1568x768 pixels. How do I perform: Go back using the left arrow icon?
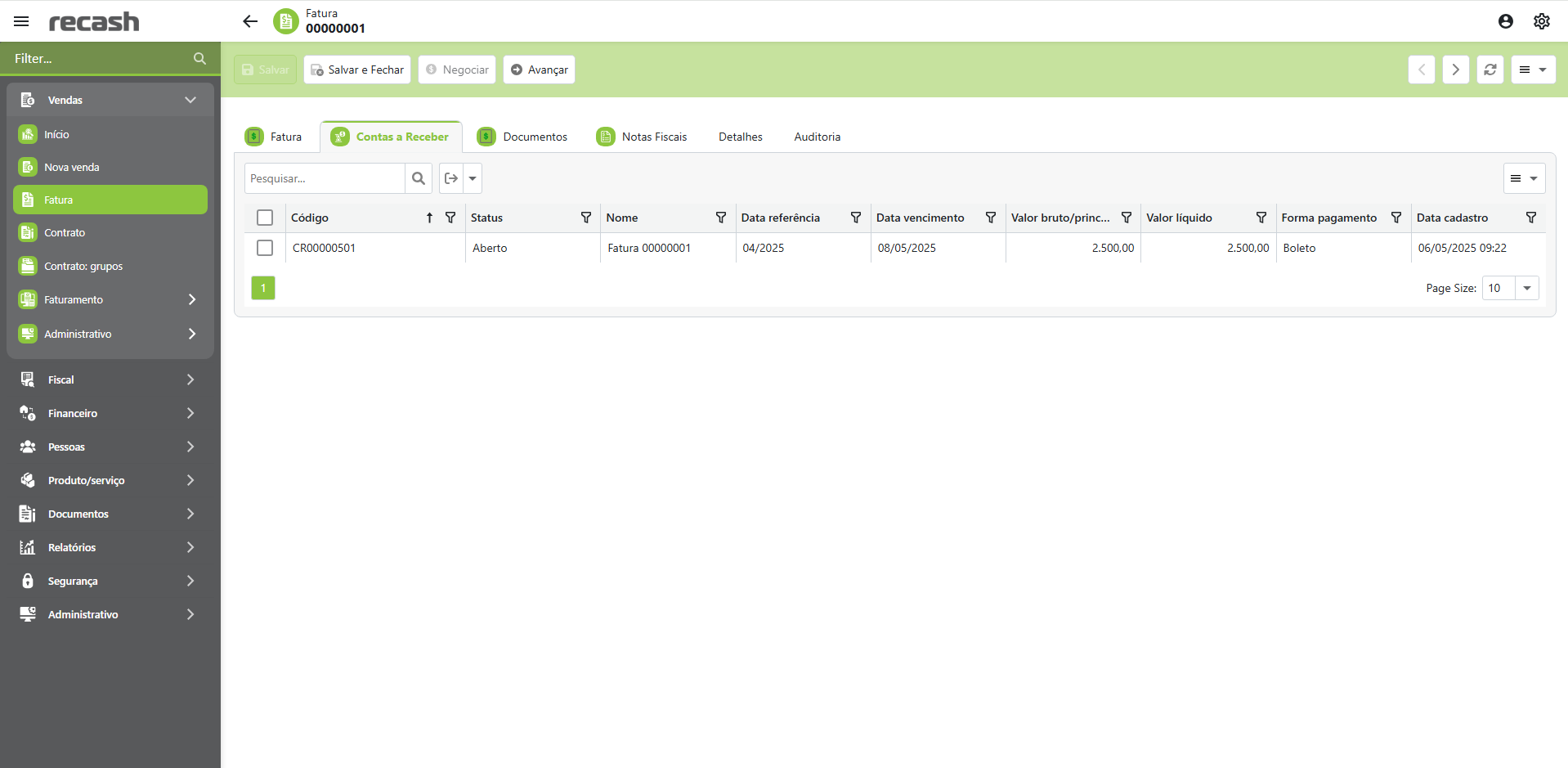point(250,21)
